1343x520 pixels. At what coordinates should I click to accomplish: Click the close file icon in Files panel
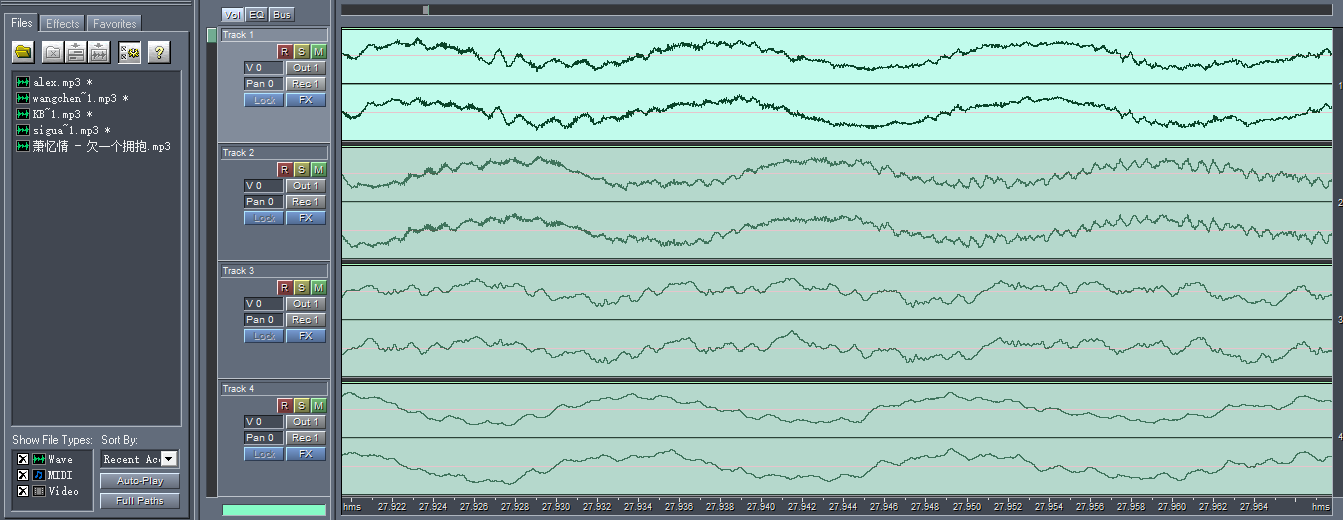tap(53, 52)
